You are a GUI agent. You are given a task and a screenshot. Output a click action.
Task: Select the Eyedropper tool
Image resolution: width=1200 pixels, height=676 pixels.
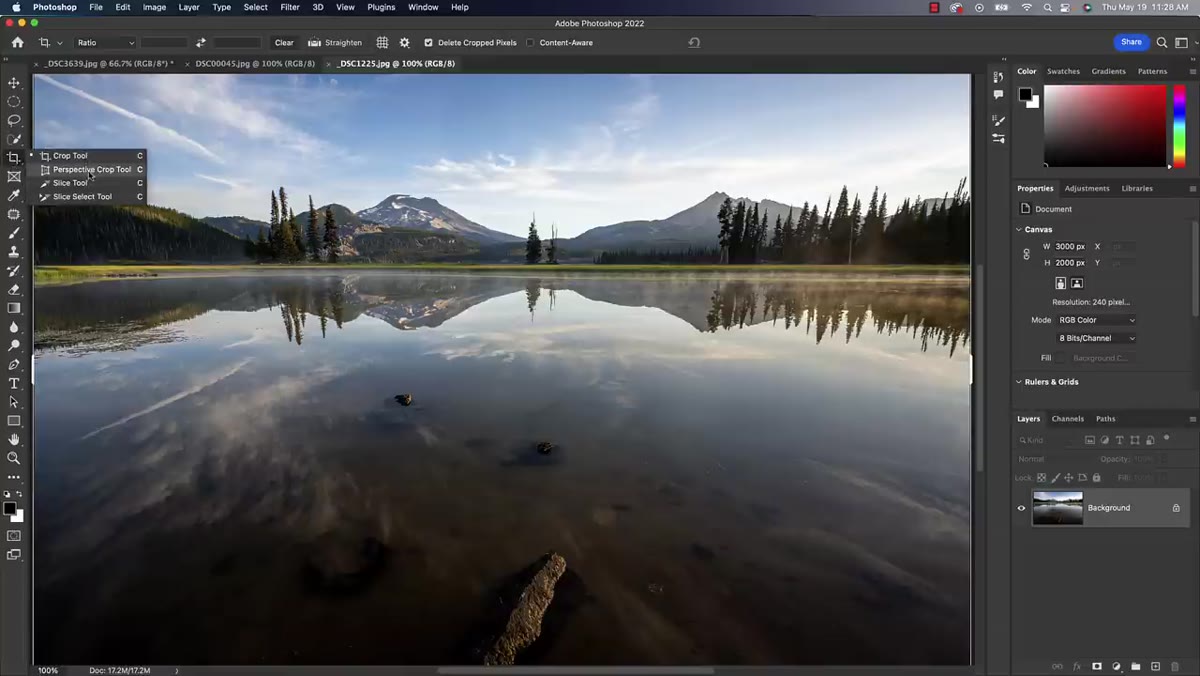coord(14,195)
